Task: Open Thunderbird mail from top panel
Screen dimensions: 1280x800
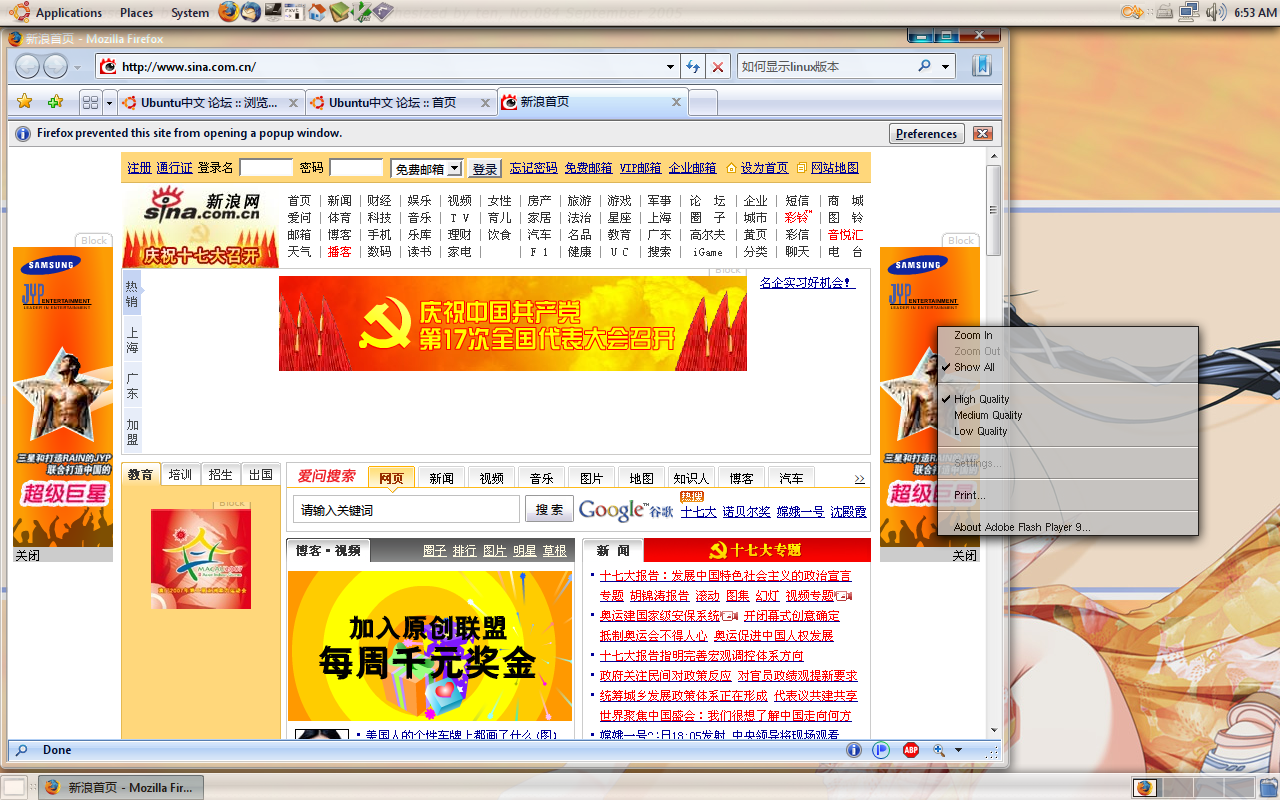Action: pyautogui.click(x=251, y=12)
